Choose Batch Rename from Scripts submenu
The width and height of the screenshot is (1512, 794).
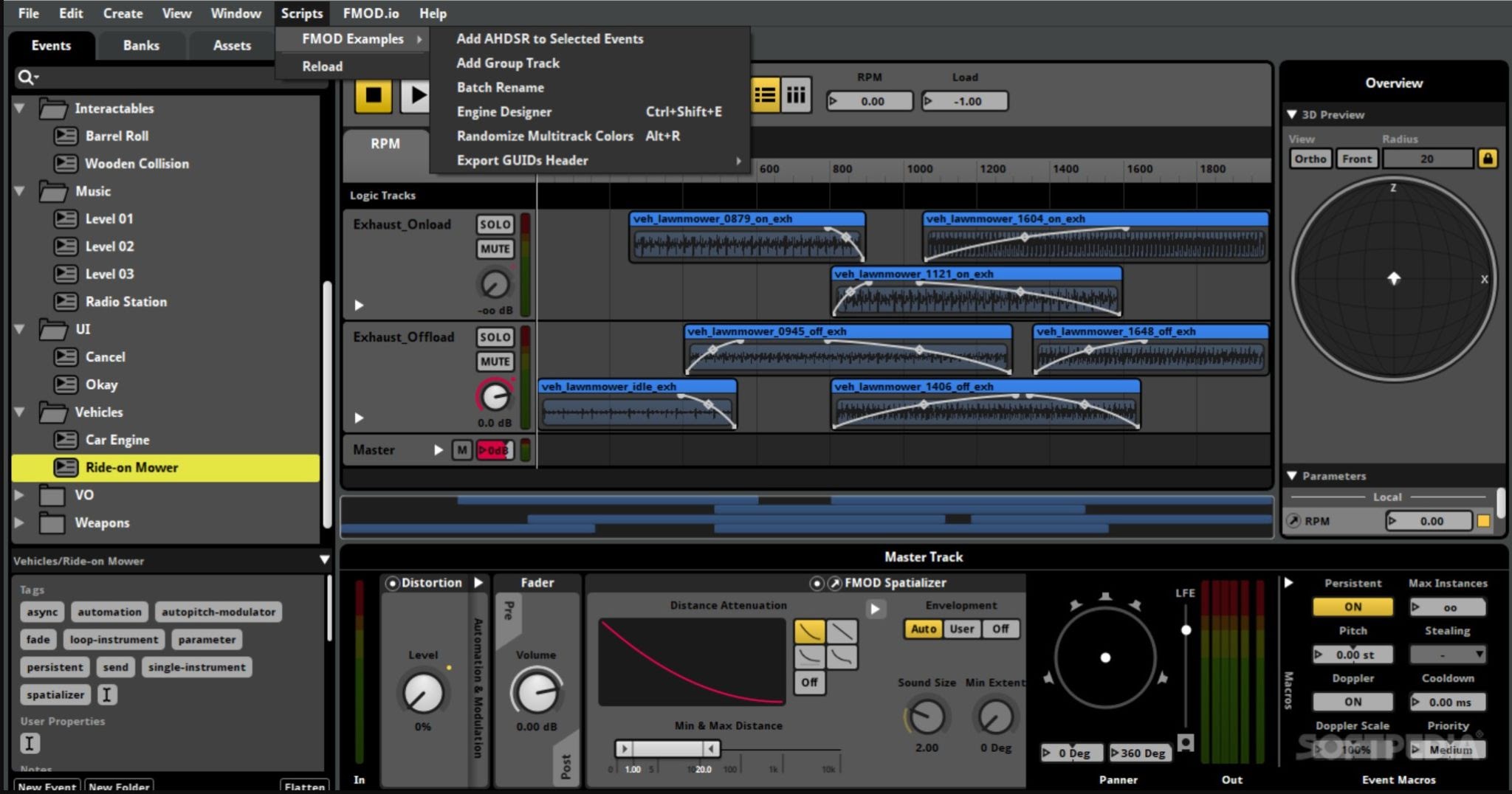click(x=501, y=87)
